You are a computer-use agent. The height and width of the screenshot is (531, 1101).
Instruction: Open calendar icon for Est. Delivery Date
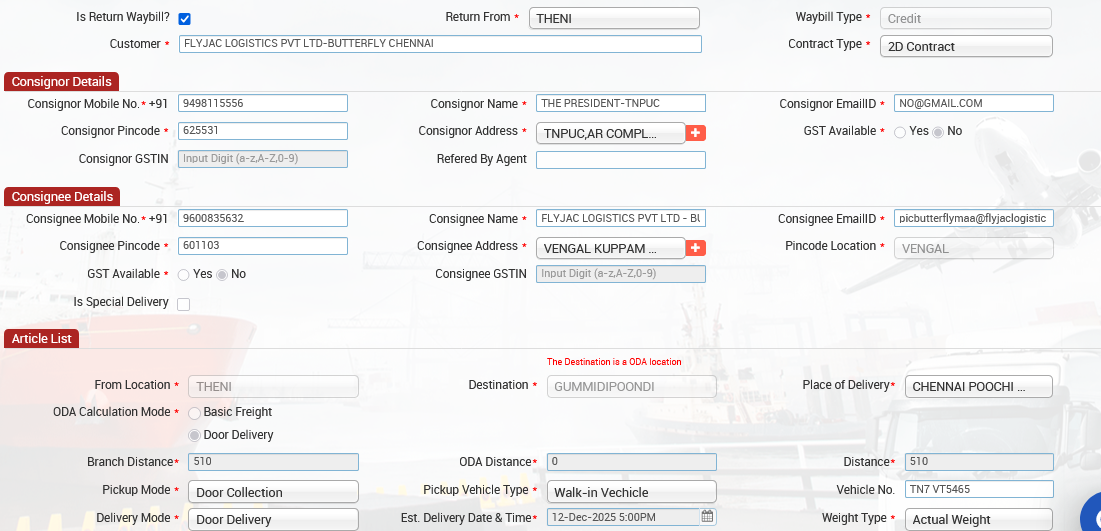(707, 517)
